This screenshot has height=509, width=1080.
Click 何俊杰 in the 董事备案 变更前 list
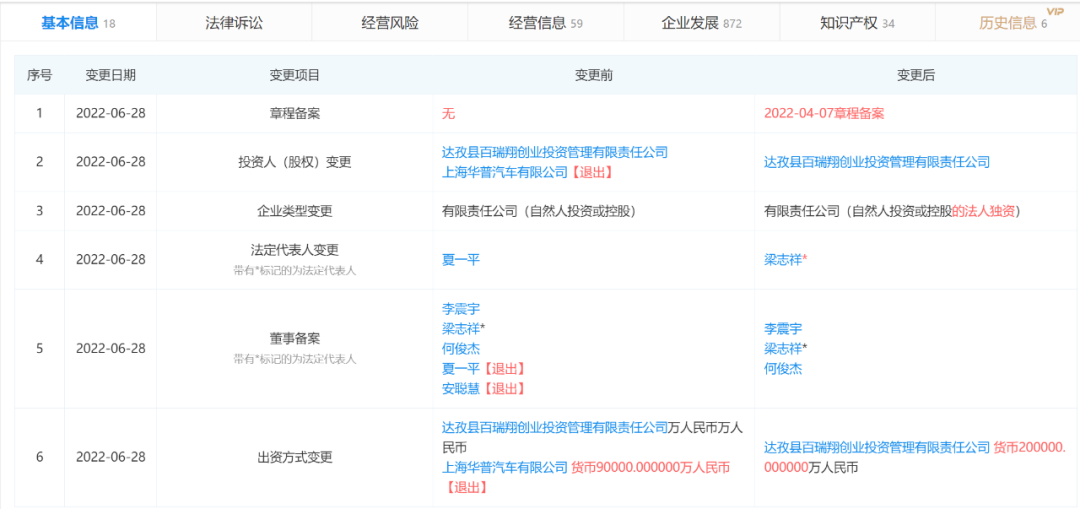(461, 349)
